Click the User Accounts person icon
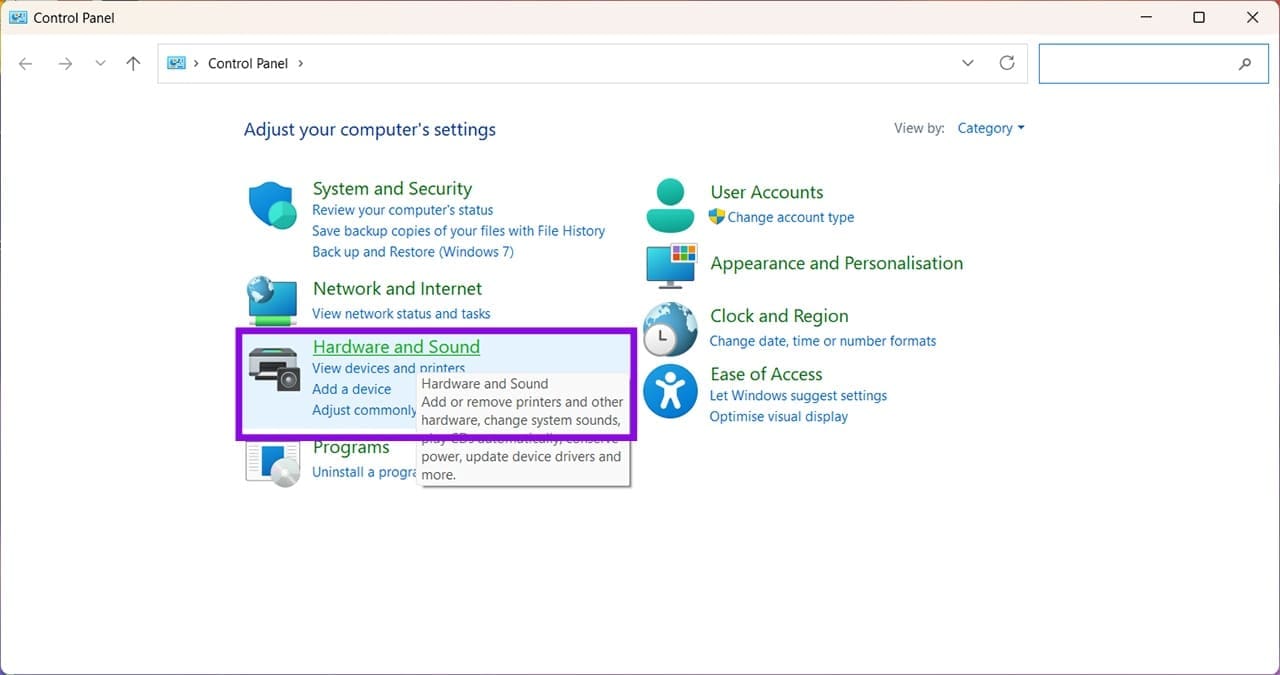The image size is (1280, 675). 670,206
